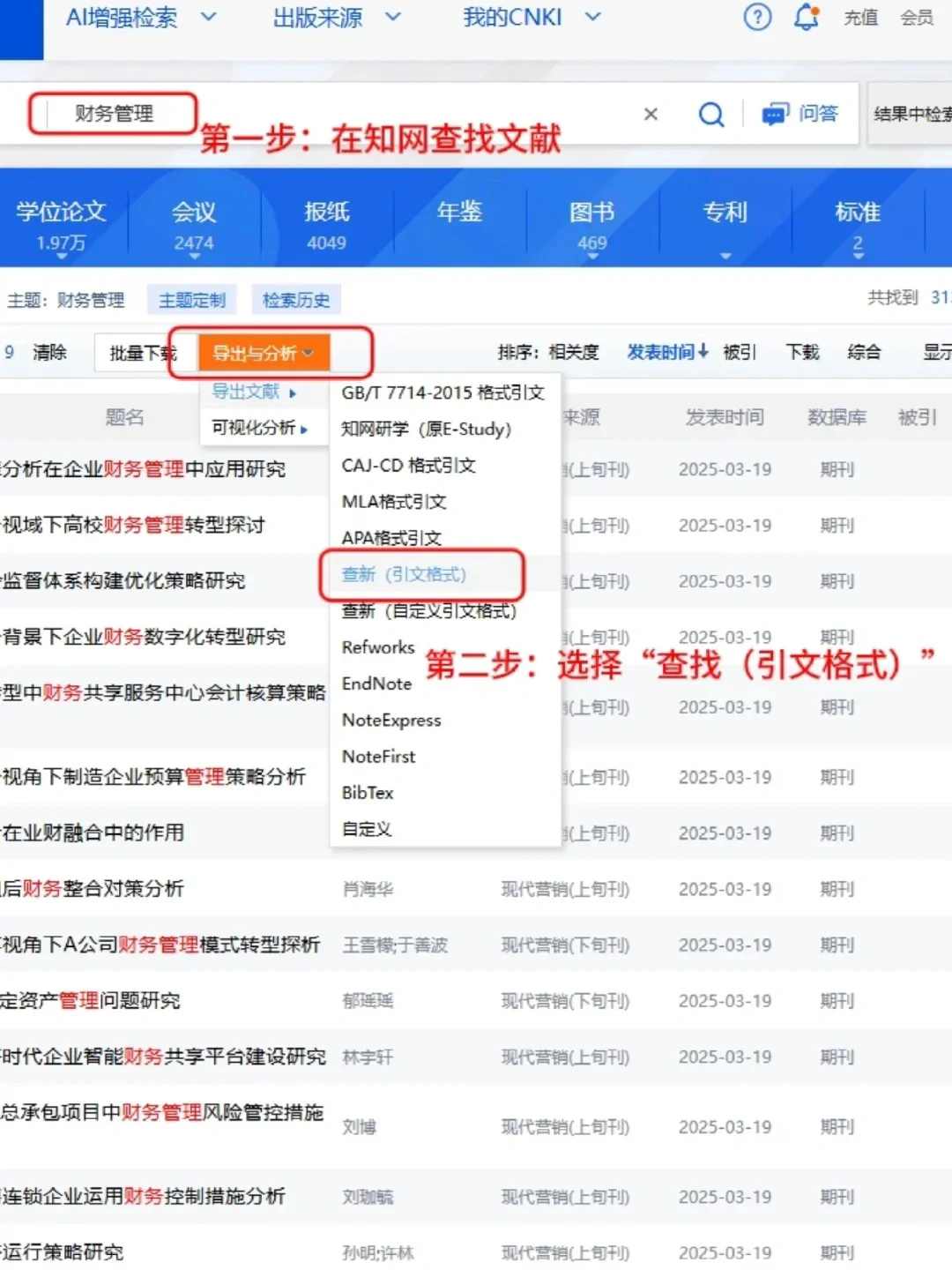Image resolution: width=952 pixels, height=1270 pixels.
Task: Select GB/T 7714-2015 格式引文 option
Action: 443,392
